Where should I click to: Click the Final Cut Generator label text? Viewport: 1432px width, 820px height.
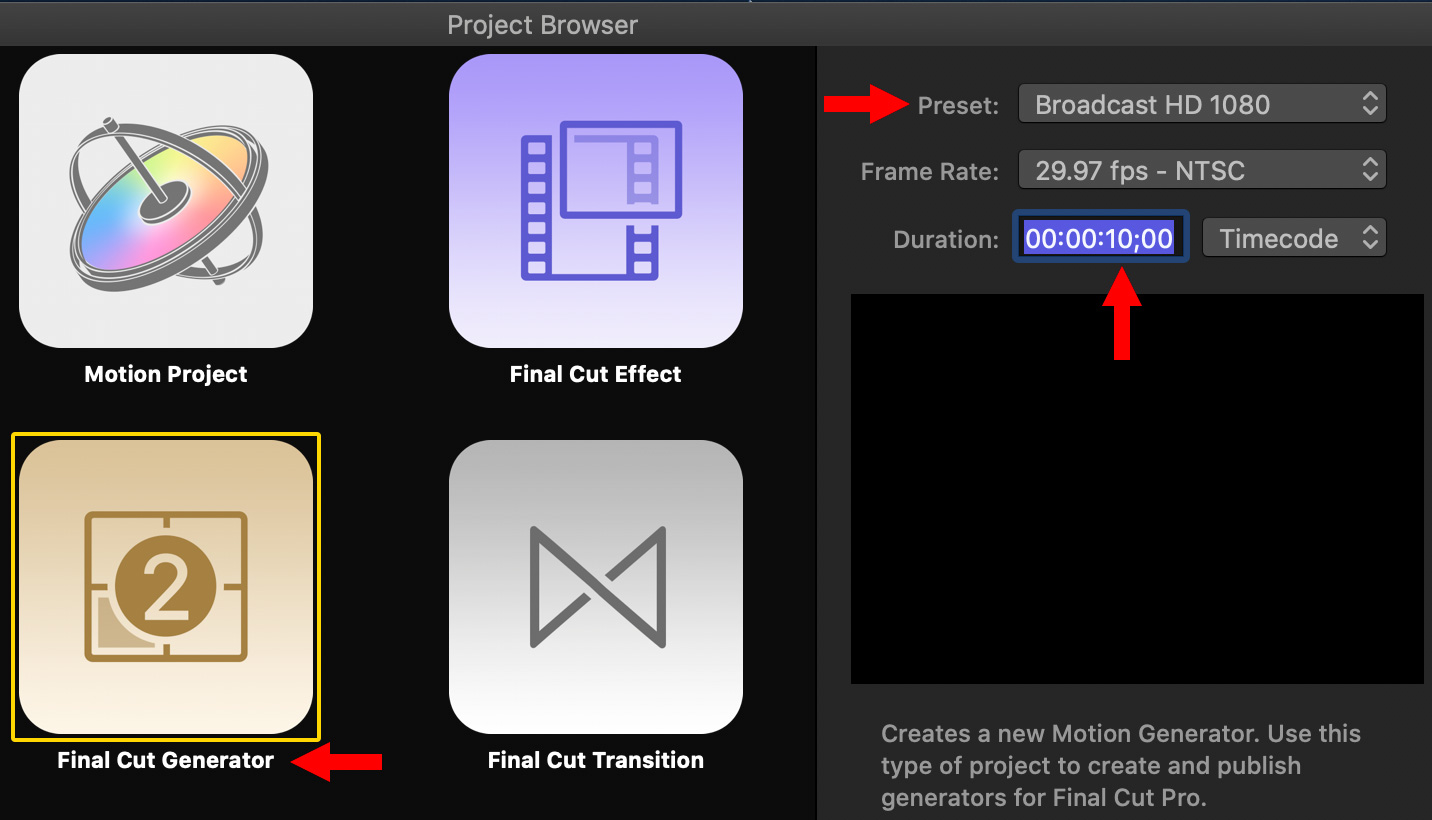[166, 760]
